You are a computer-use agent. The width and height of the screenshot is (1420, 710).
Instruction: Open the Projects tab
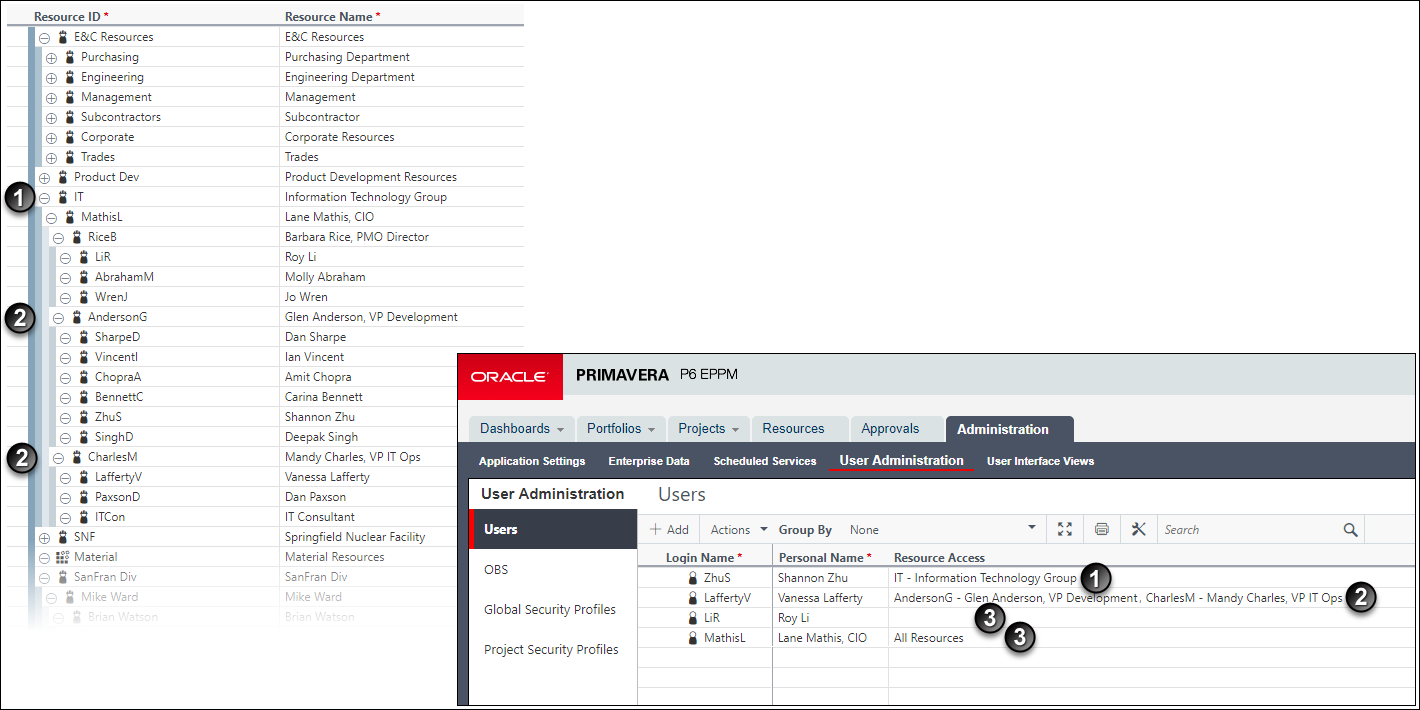click(x=709, y=428)
